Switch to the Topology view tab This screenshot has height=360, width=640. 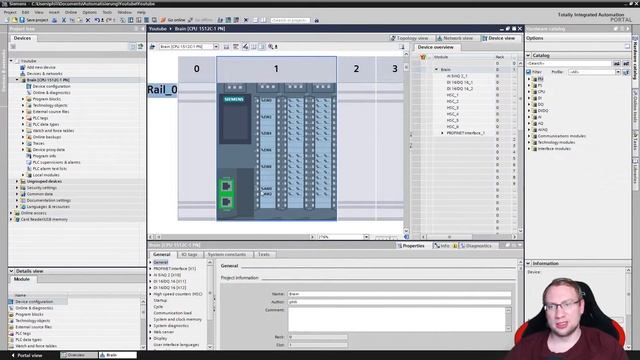409,38
